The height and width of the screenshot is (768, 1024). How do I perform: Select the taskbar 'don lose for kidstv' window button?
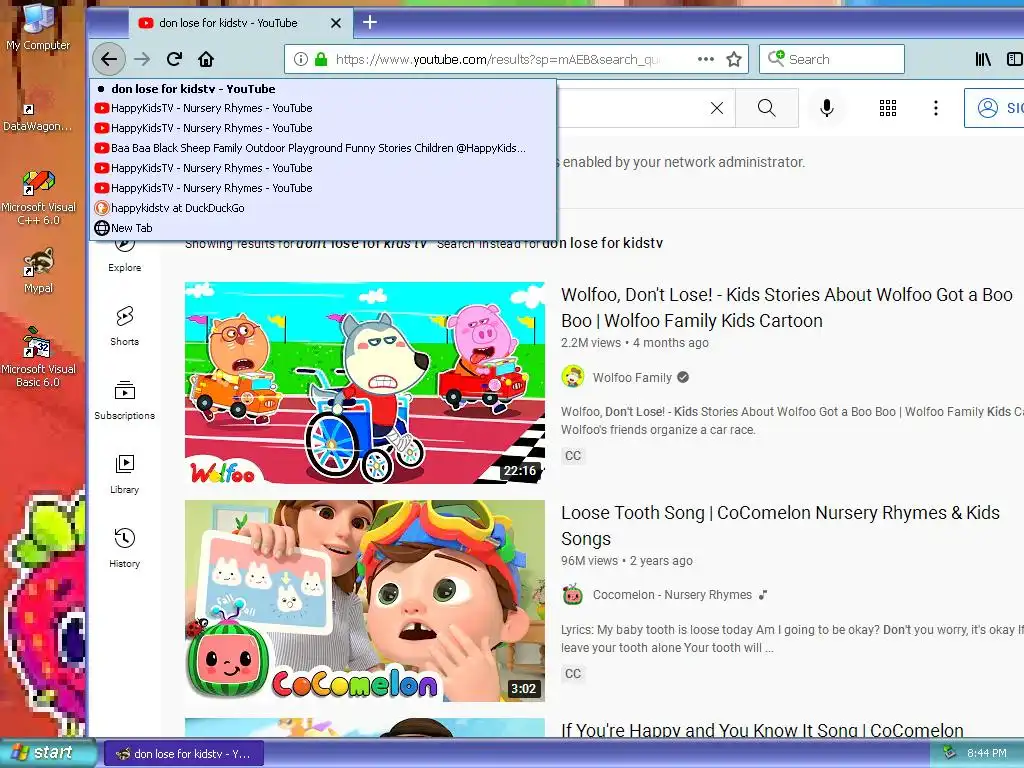184,754
